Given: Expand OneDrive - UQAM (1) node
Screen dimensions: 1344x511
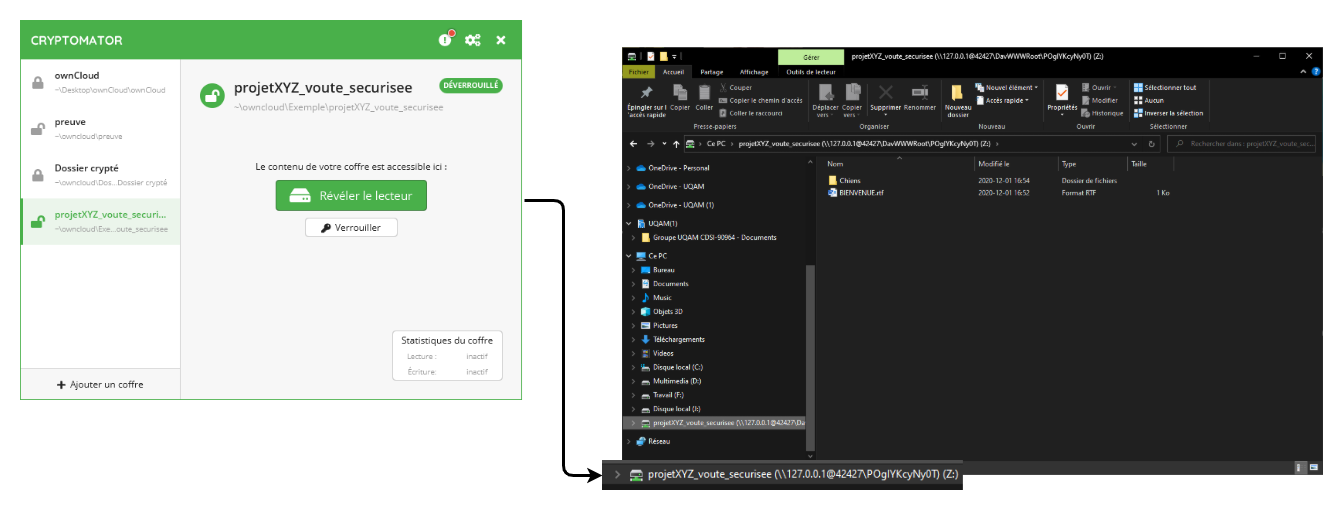Looking at the screenshot, I should coord(628,205).
